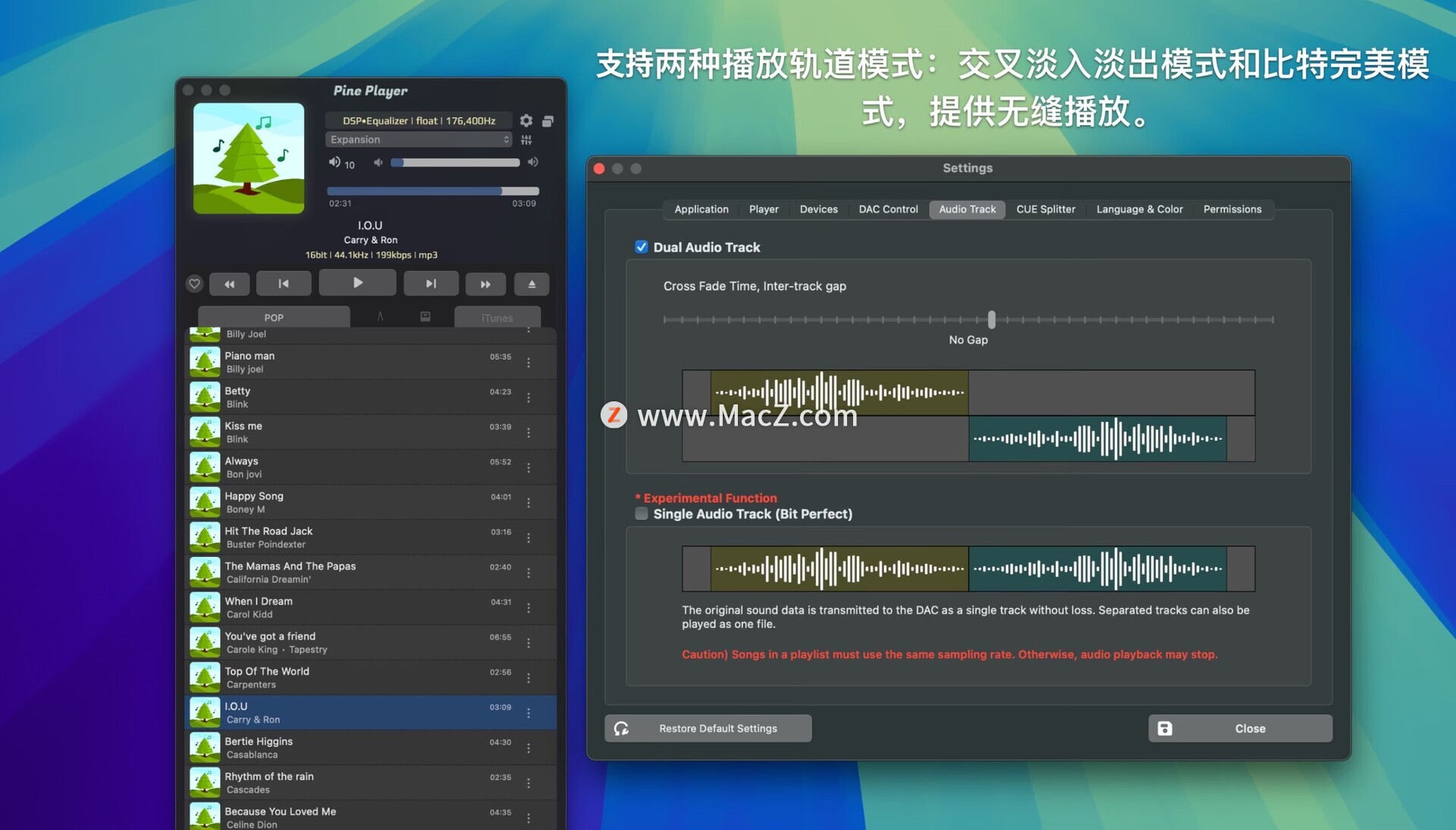Click the mini-player window icon
The width and height of the screenshot is (1456, 830).
pos(548,121)
